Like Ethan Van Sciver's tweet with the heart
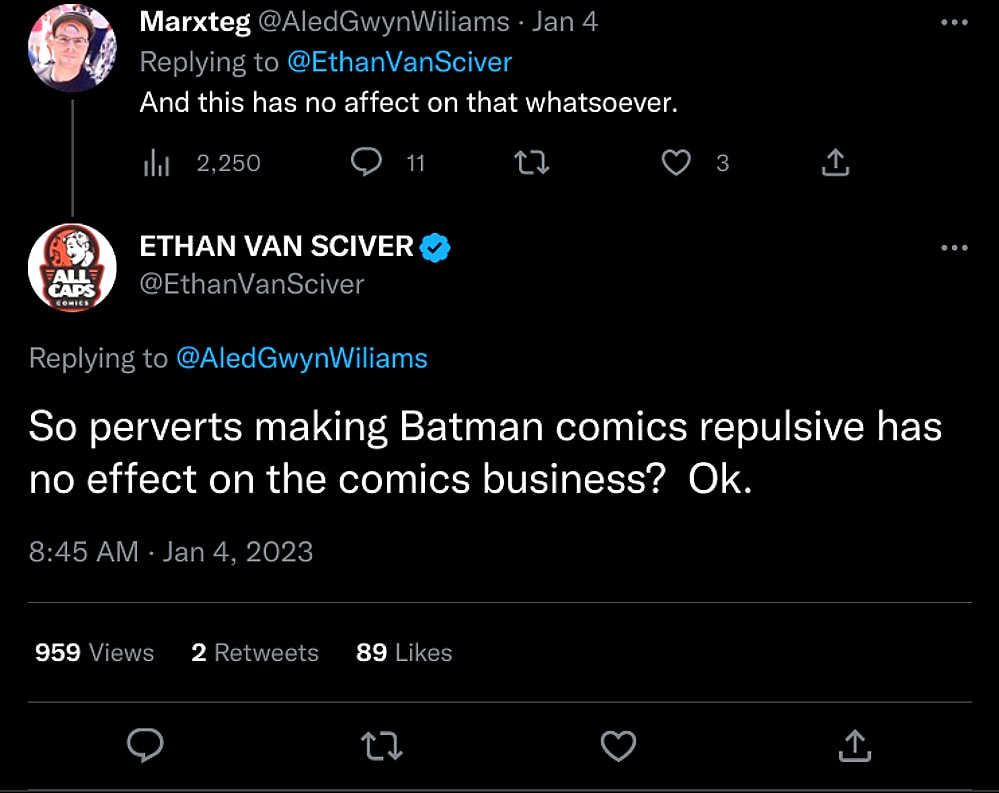This screenshot has height=793, width=999. pyautogui.click(x=618, y=745)
